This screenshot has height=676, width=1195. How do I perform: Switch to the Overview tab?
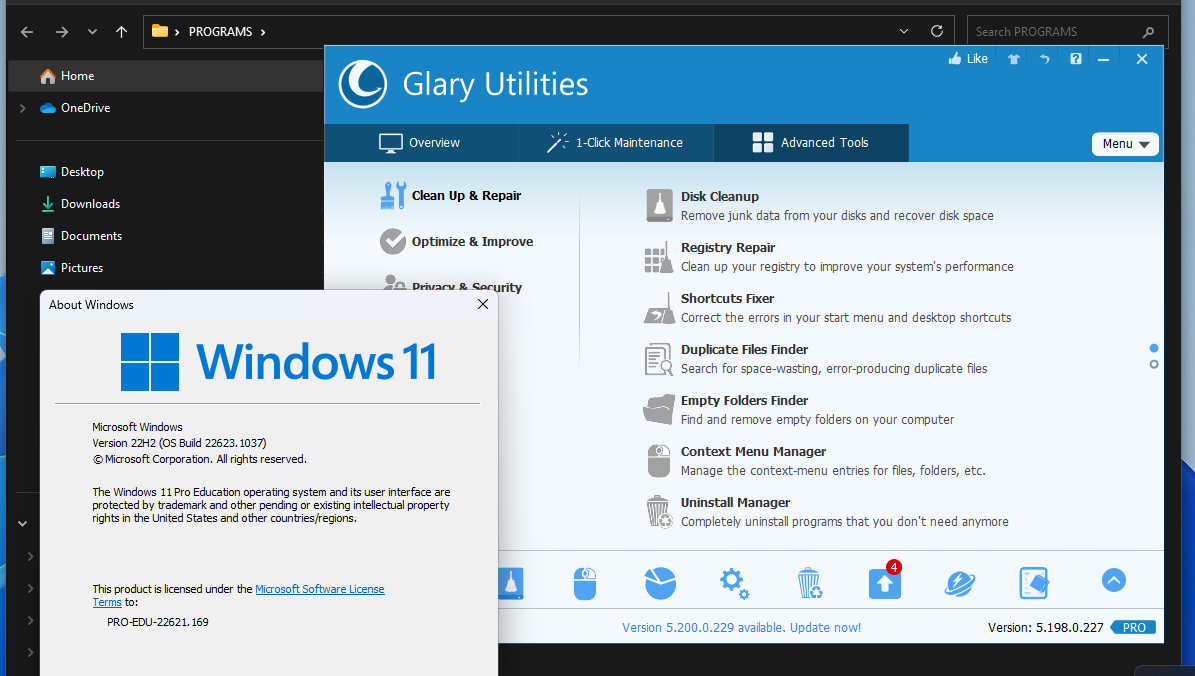click(421, 143)
